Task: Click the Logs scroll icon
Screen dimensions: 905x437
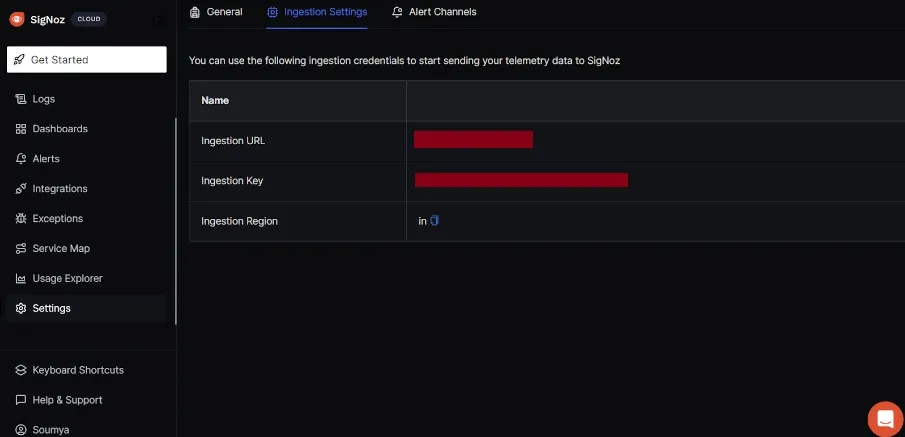Action: [21, 99]
